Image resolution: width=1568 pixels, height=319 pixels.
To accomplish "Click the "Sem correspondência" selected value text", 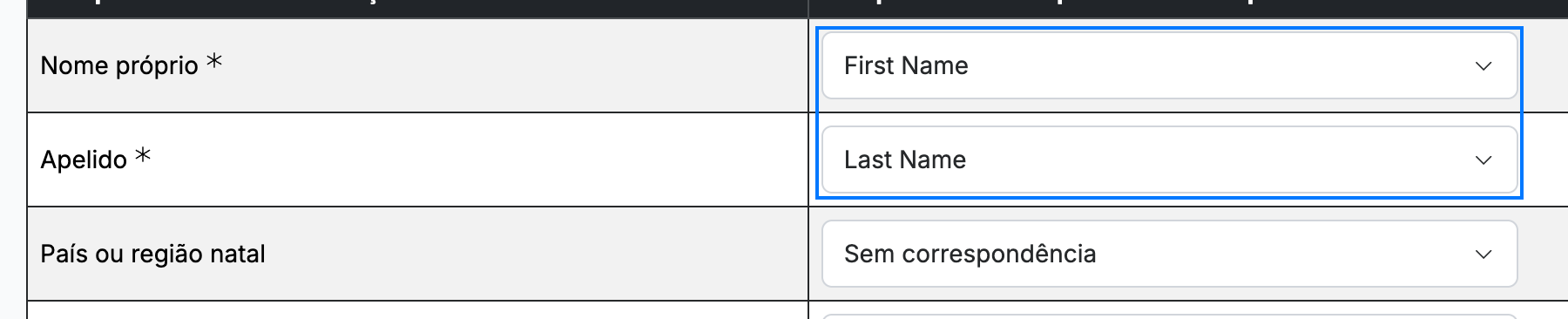I will (970, 254).
